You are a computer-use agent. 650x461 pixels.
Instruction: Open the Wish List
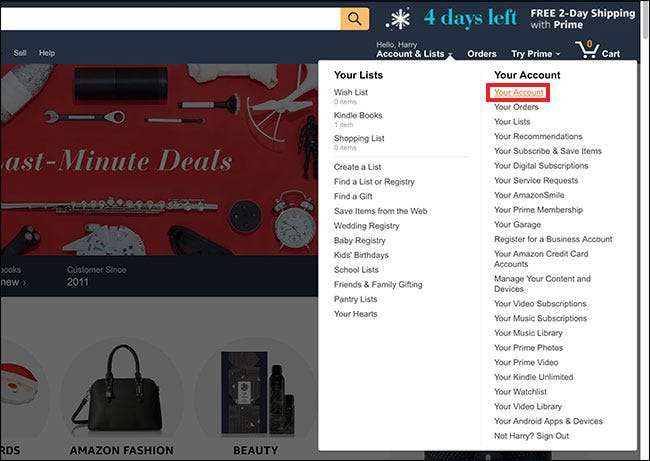(351, 92)
